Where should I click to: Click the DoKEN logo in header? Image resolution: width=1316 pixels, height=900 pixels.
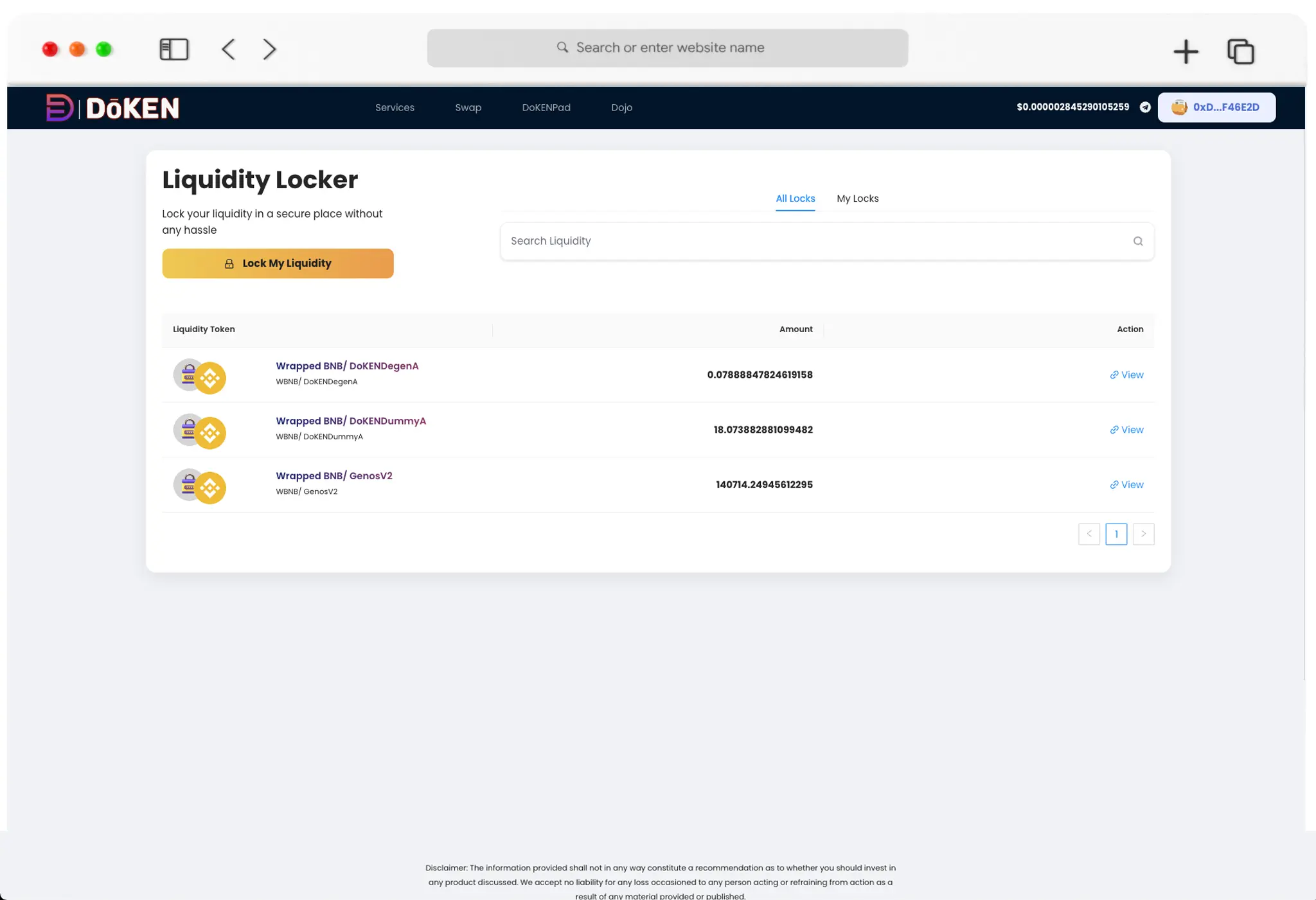113,107
